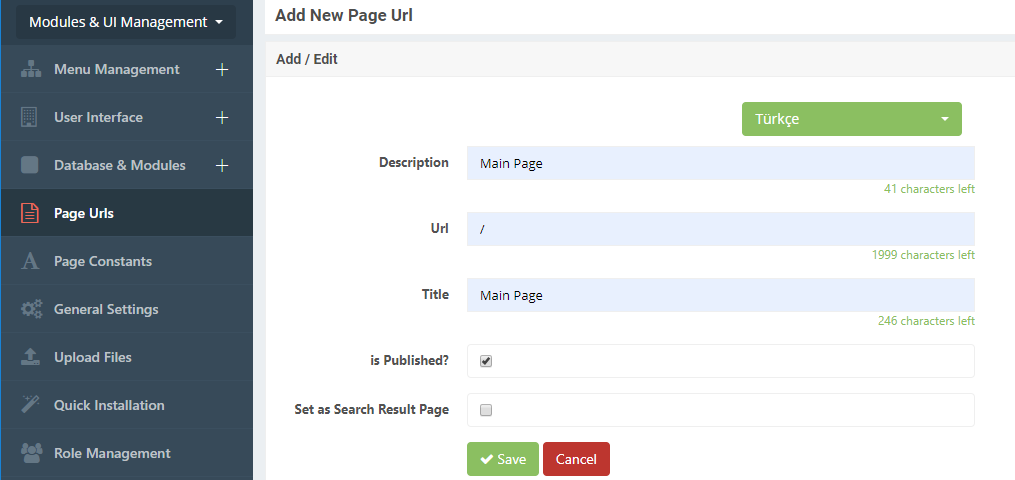Save the new page url
Image resolution: width=1015 pixels, height=480 pixels.
(x=503, y=459)
